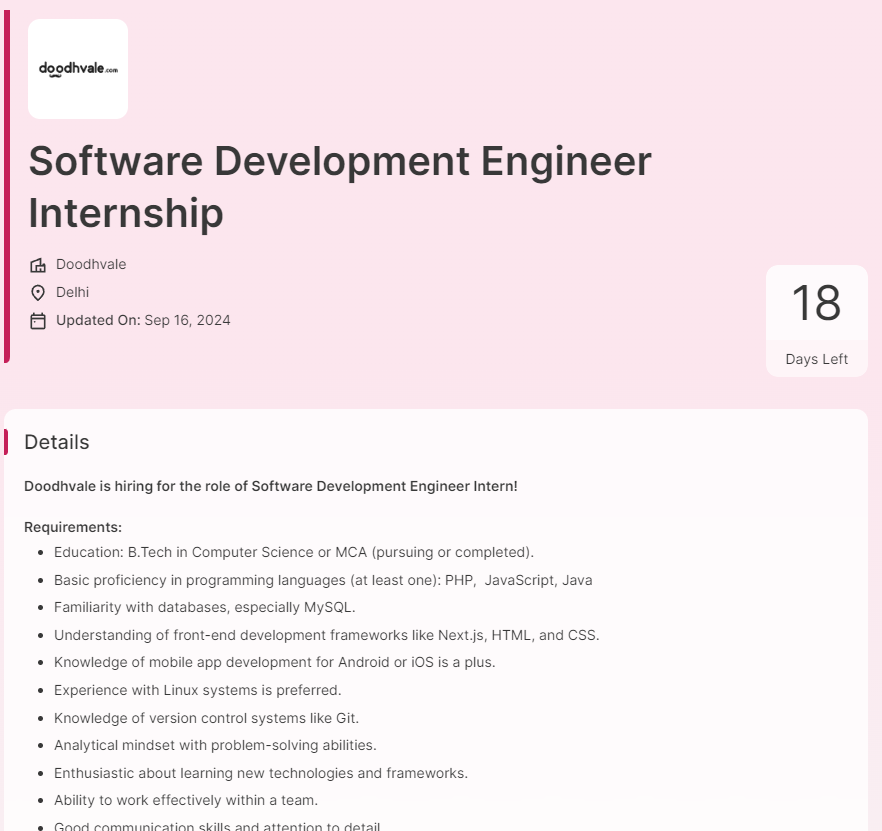Viewport: 882px width, 831px height.
Task: Click the 'Basic proficiency in programming languages' bullet
Action: point(323,580)
